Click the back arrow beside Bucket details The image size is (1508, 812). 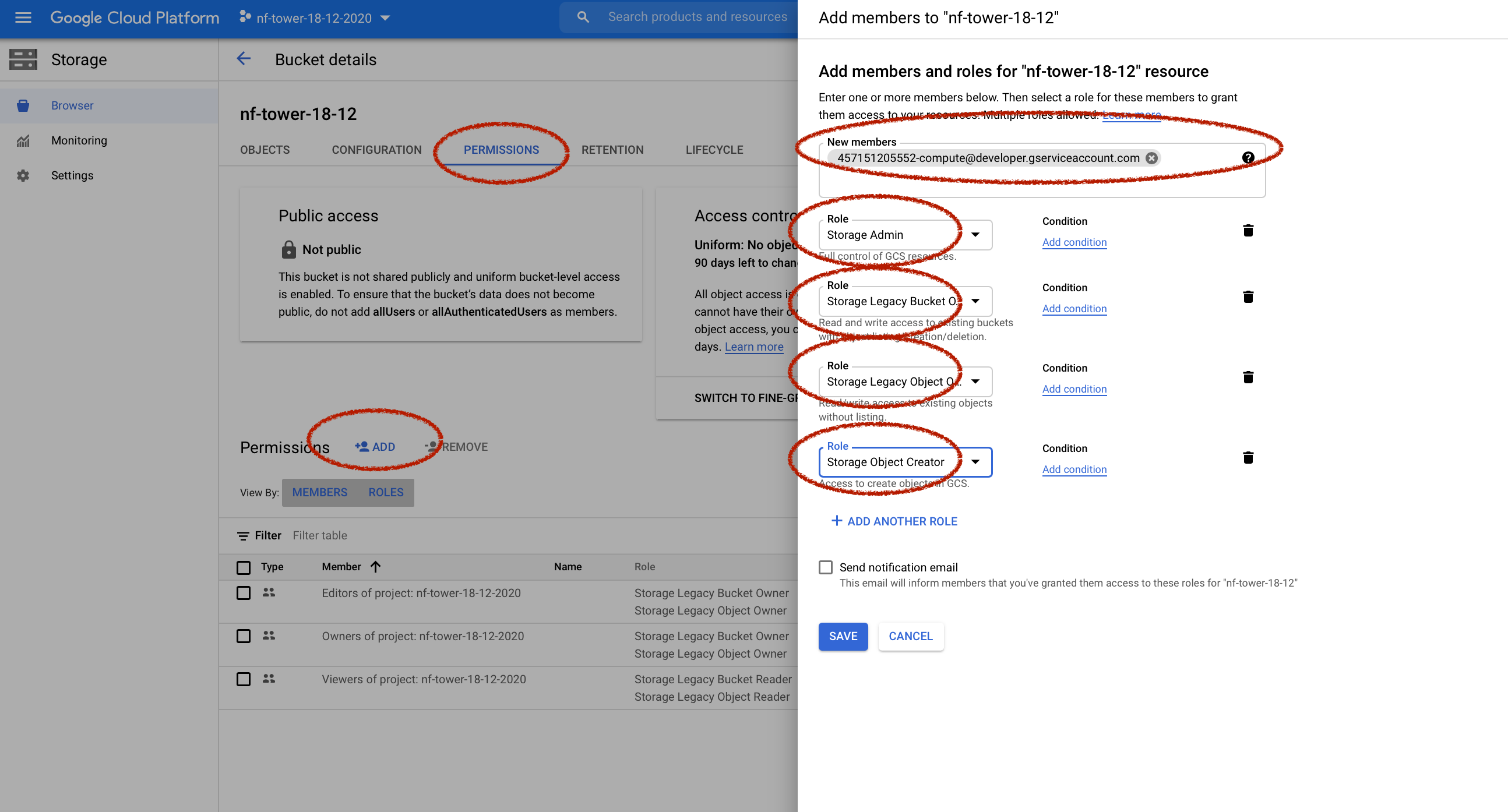[x=244, y=59]
